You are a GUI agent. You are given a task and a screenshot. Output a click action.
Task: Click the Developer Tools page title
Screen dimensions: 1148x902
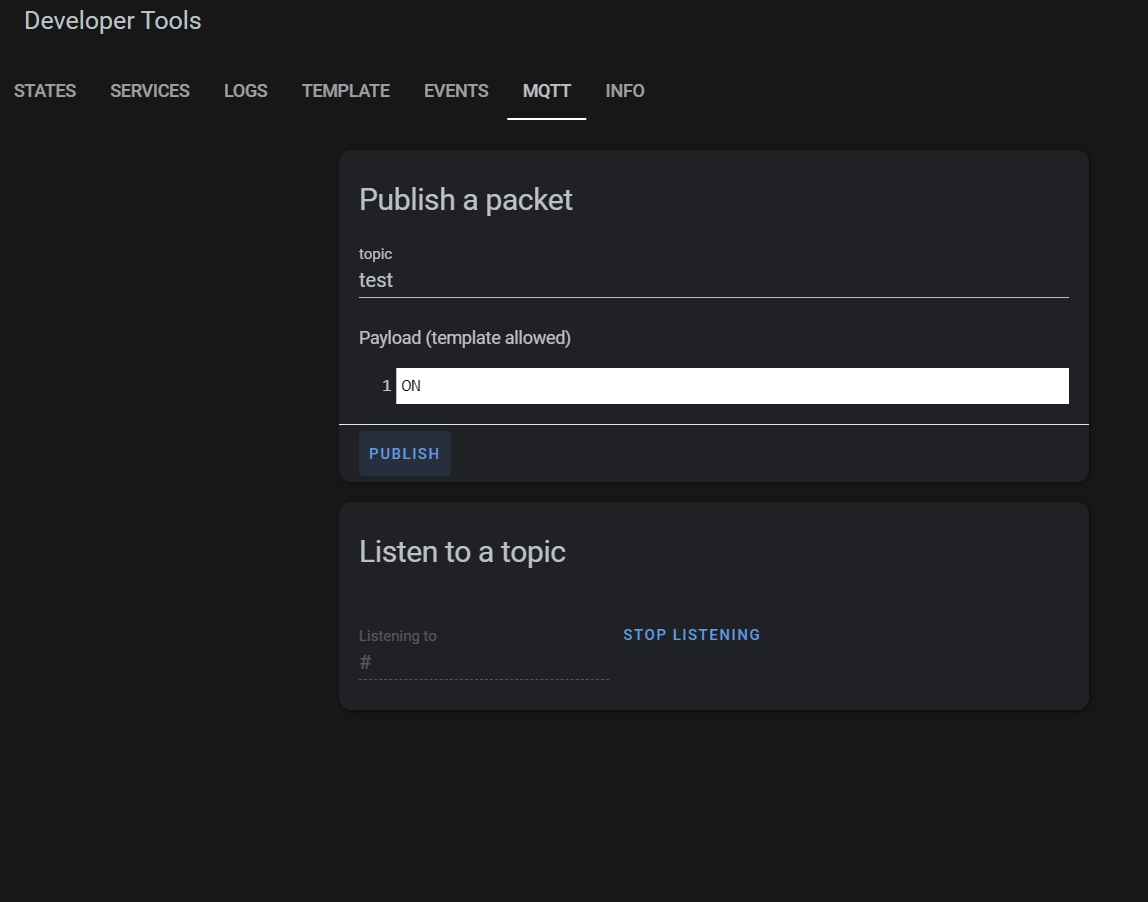click(x=113, y=21)
